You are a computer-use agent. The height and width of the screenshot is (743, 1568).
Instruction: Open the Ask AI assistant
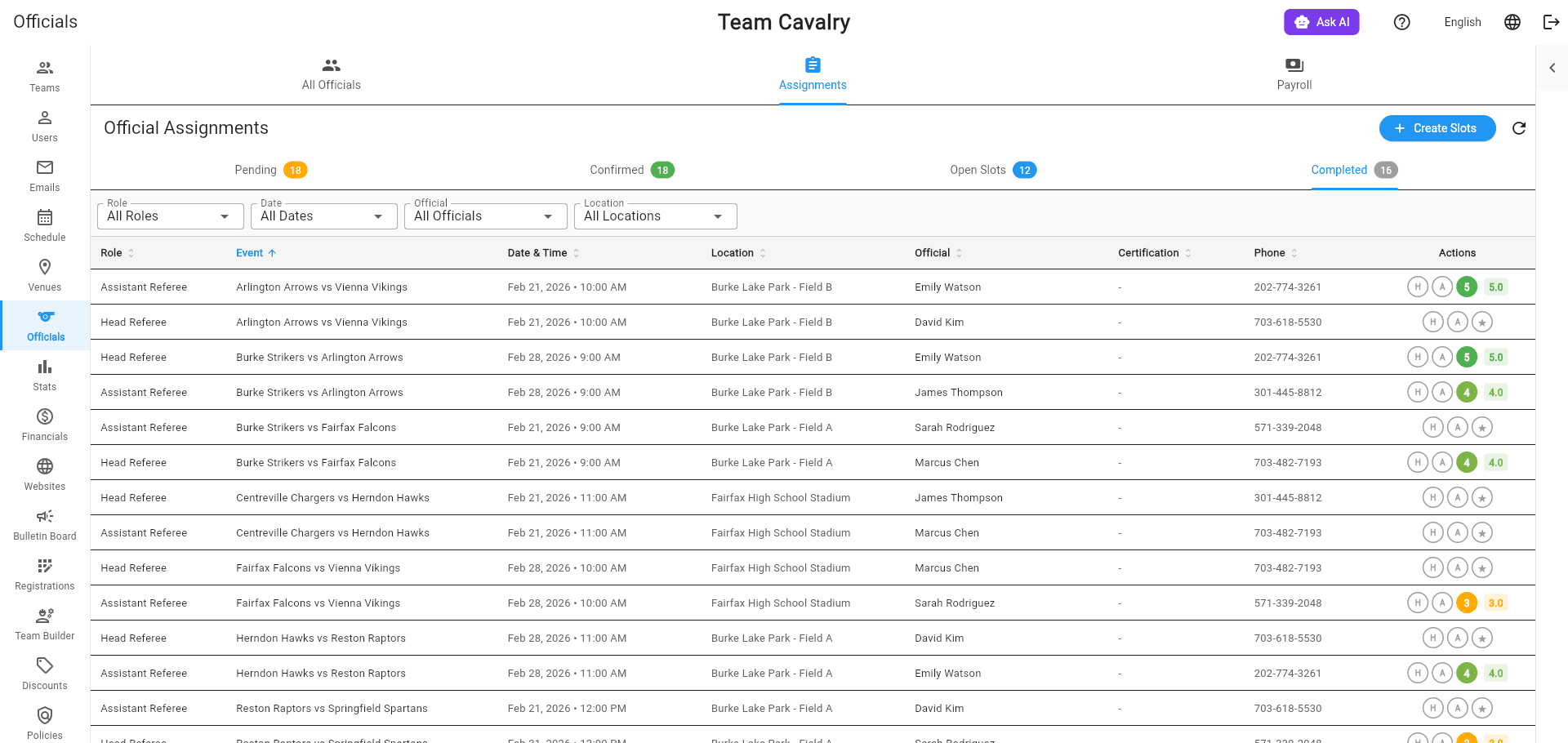(1321, 22)
